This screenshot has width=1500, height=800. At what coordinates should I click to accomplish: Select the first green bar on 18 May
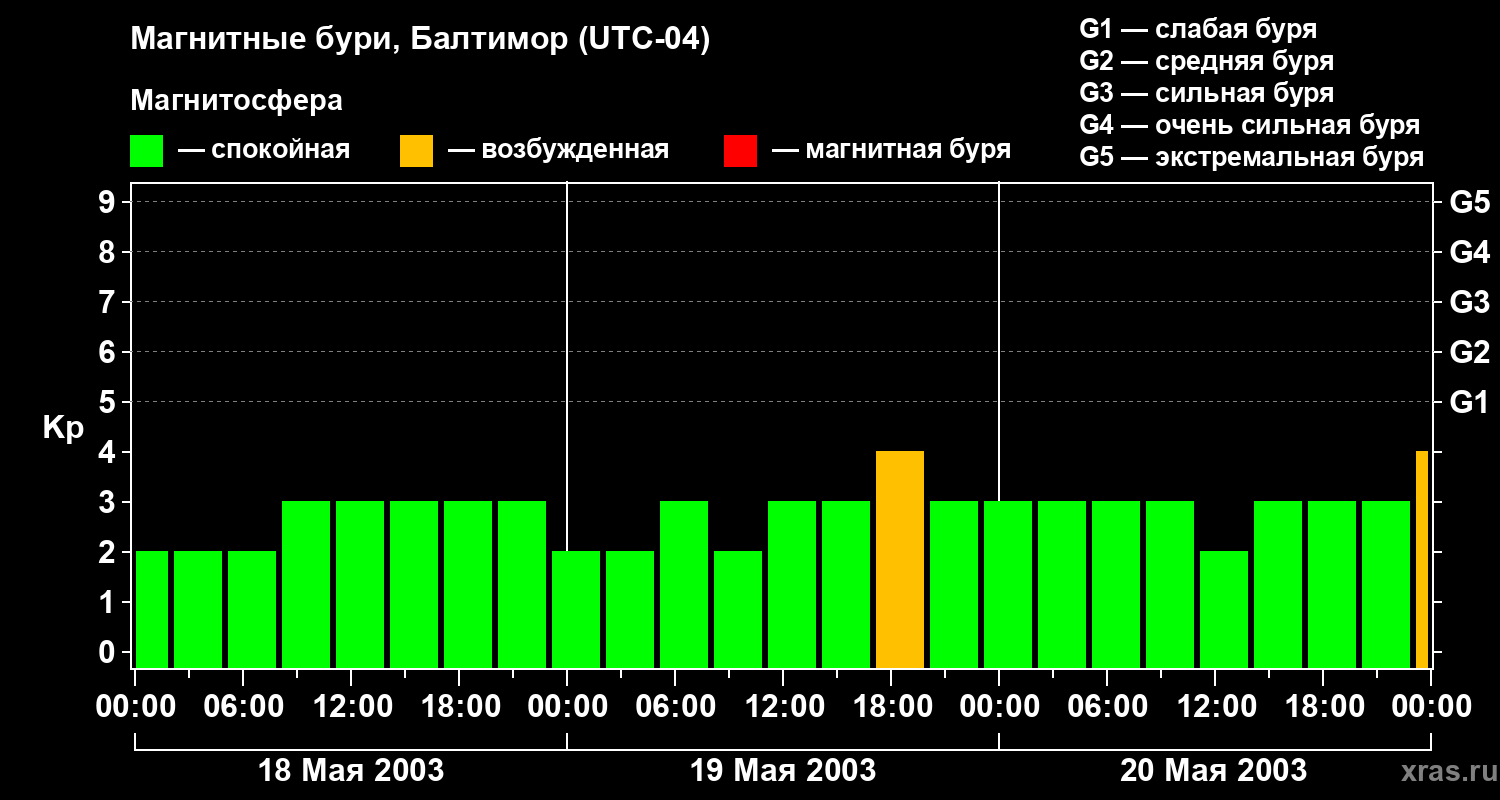[x=152, y=610]
